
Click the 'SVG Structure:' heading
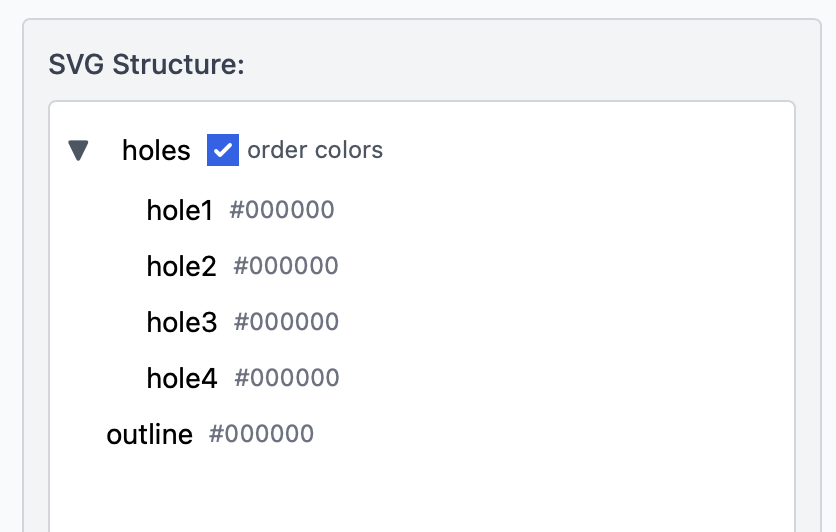(x=147, y=65)
